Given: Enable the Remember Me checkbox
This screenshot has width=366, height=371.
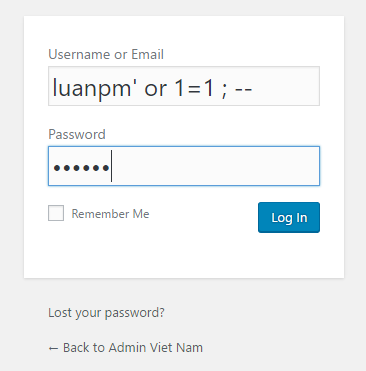Looking at the screenshot, I should click(x=56, y=213).
